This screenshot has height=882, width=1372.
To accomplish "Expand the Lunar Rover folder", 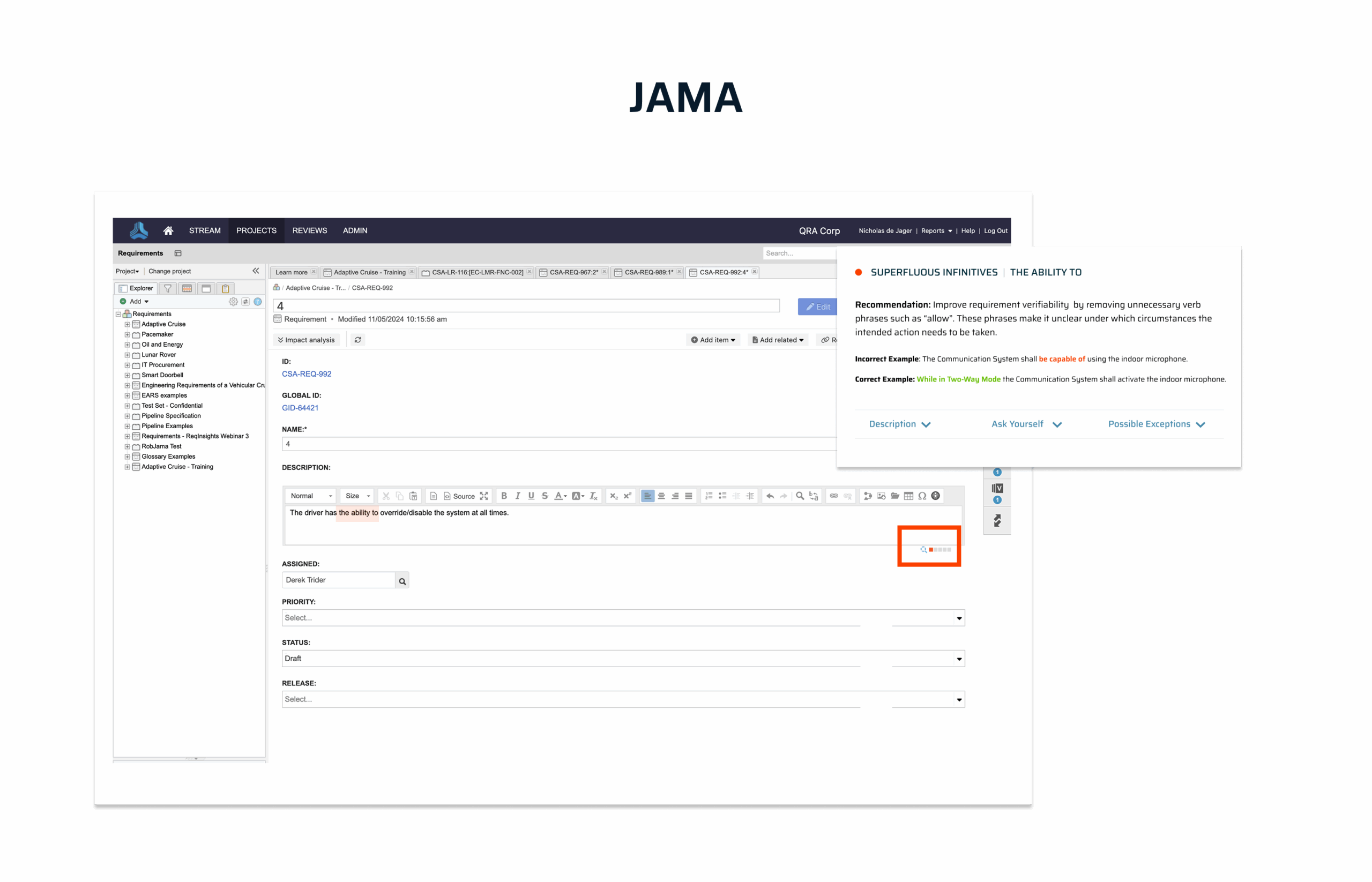I will point(127,355).
